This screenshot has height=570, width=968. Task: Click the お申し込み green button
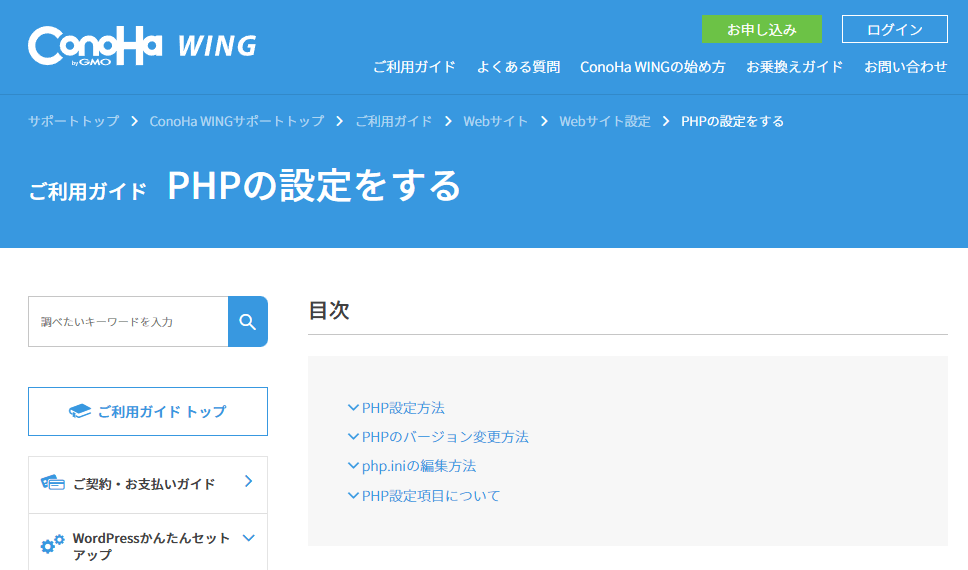click(x=761, y=29)
